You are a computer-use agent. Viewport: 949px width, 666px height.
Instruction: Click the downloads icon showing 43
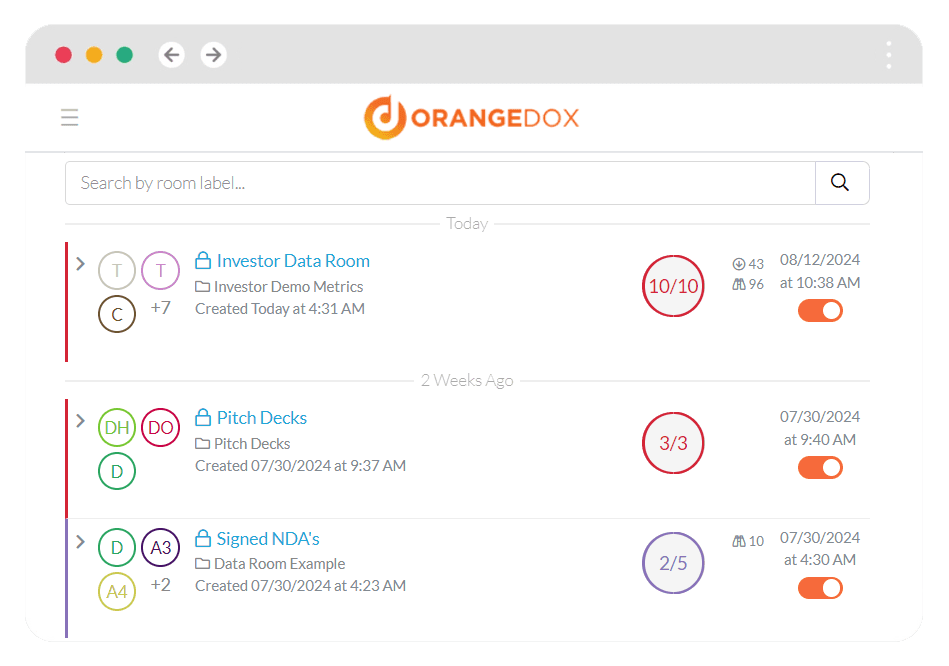pyautogui.click(x=738, y=264)
